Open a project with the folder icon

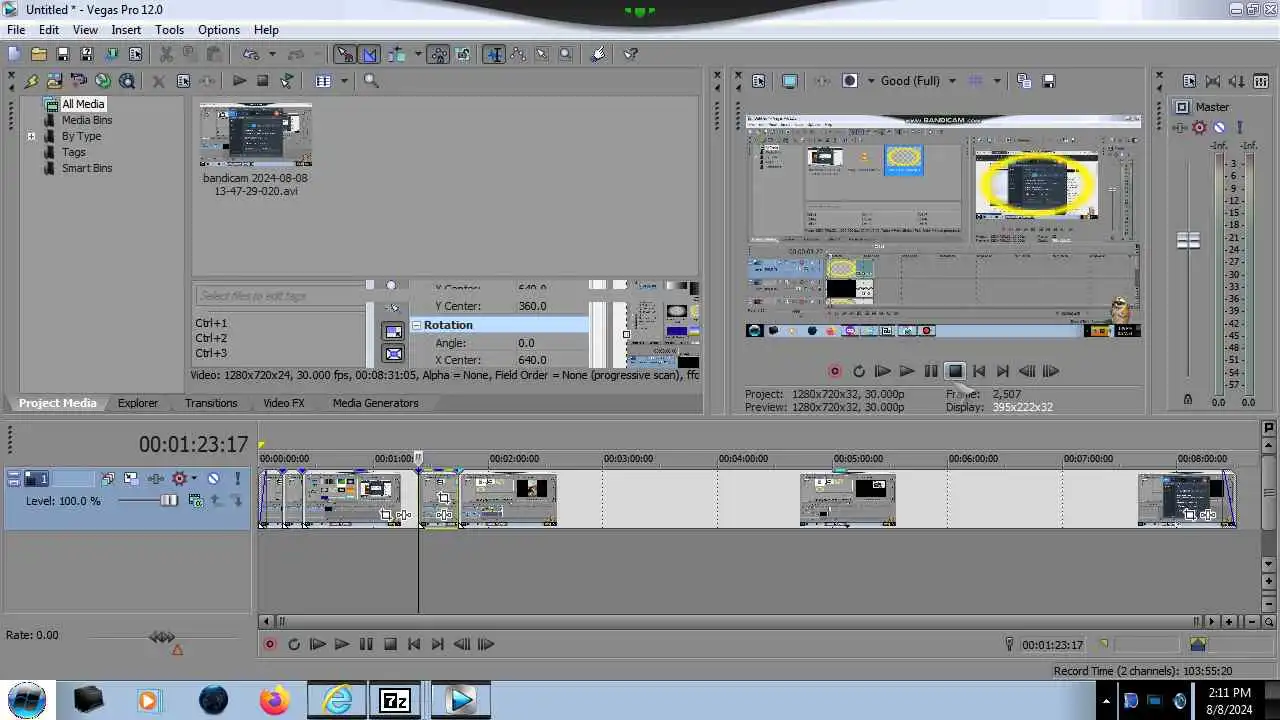[39, 54]
